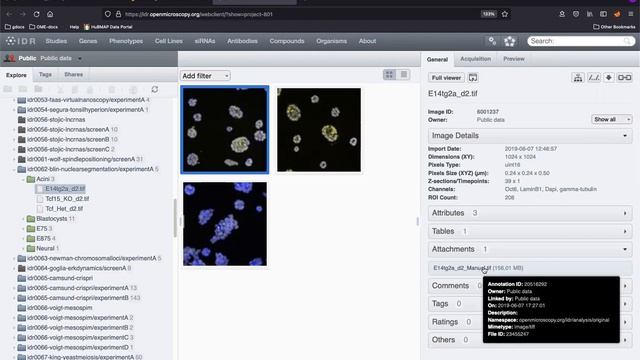Switch to the Acquisition tab
This screenshot has width=640, height=360.
point(476,59)
